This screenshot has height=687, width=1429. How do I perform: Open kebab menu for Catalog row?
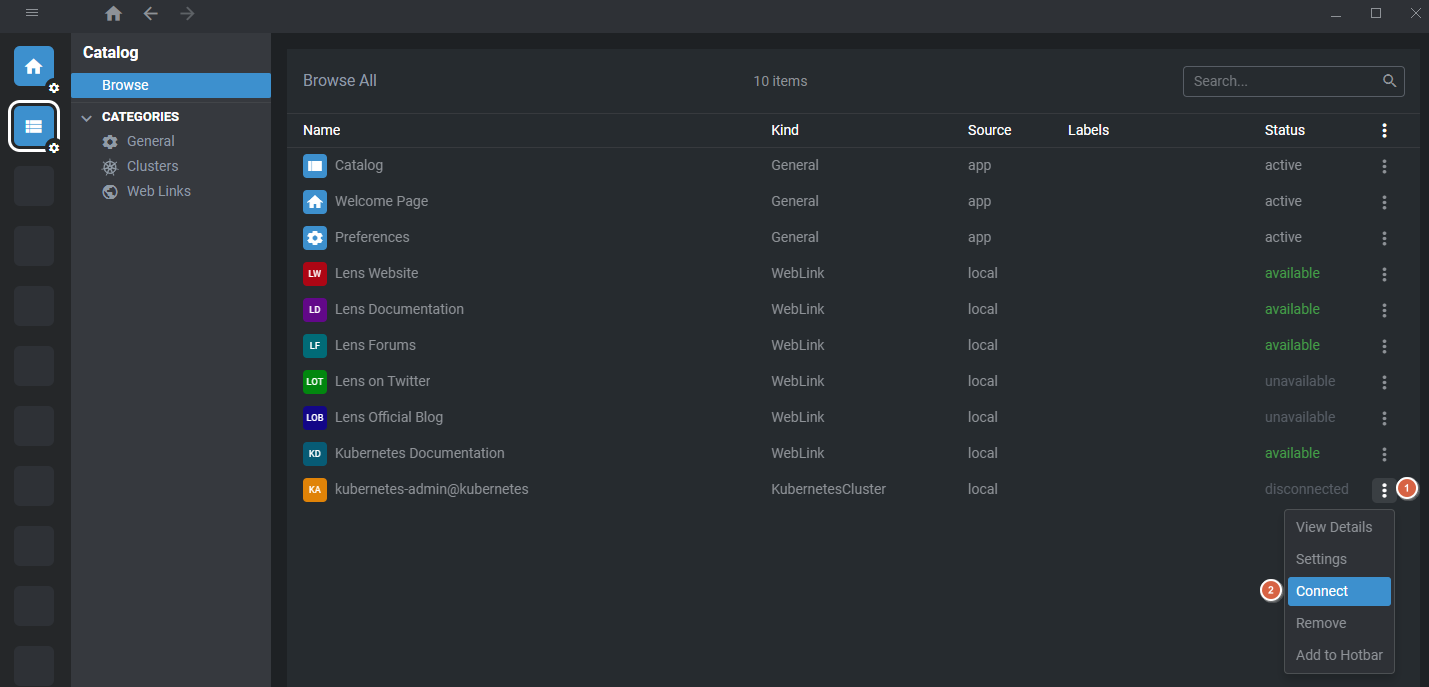click(1384, 166)
